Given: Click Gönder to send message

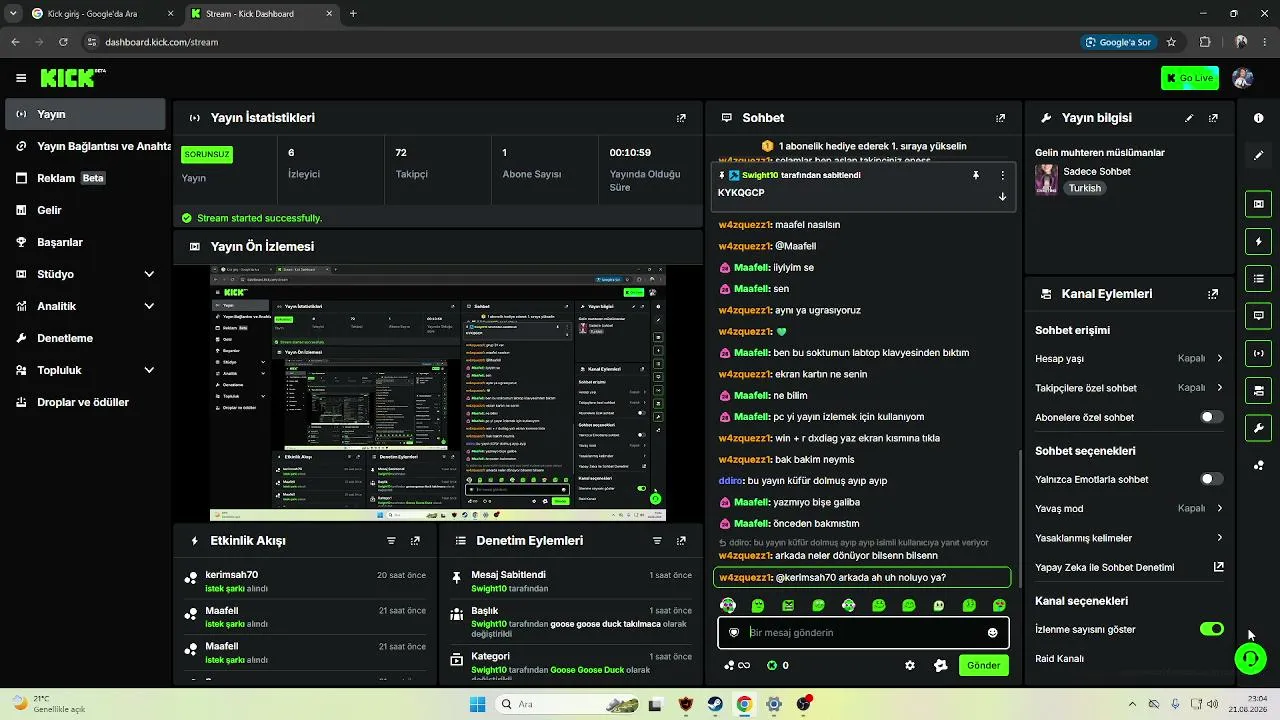Looking at the screenshot, I should [983, 665].
